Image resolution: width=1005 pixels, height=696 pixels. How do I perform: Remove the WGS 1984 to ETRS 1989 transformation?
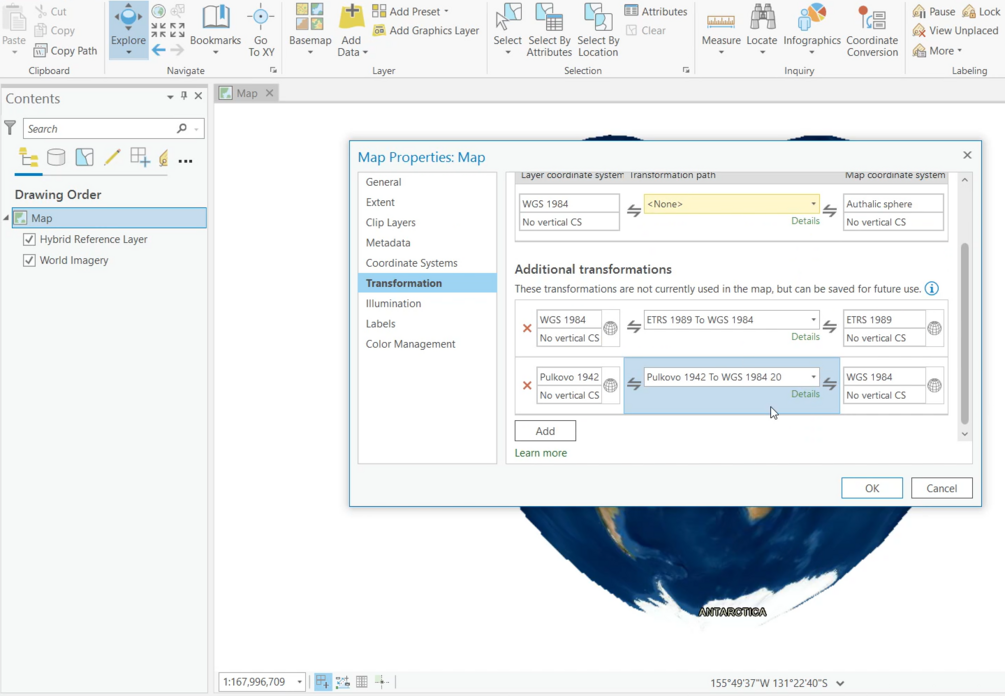(527, 328)
